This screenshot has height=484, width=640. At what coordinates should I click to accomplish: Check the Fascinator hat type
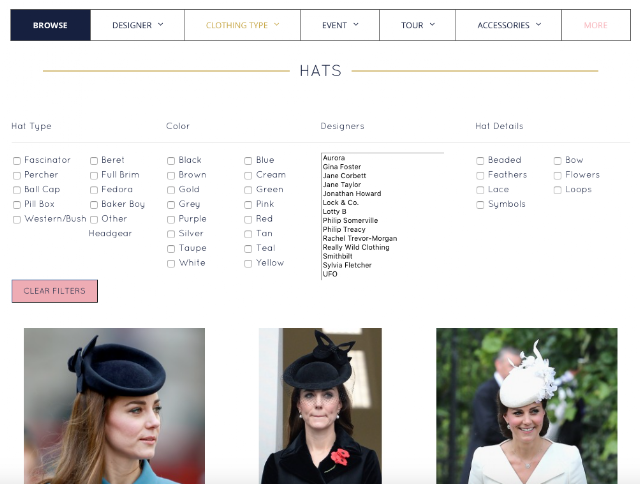click(17, 161)
